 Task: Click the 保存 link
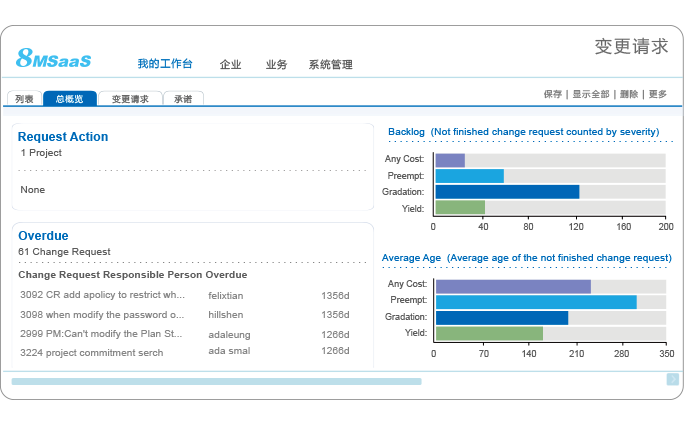[x=553, y=94]
